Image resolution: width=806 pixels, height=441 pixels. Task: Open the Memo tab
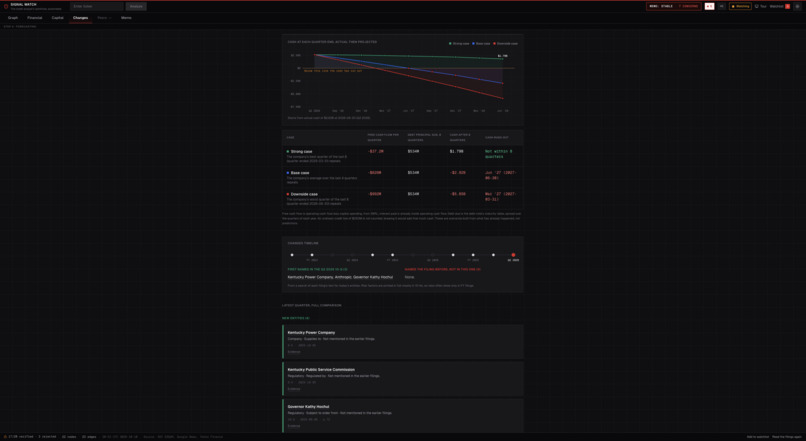(x=126, y=17)
